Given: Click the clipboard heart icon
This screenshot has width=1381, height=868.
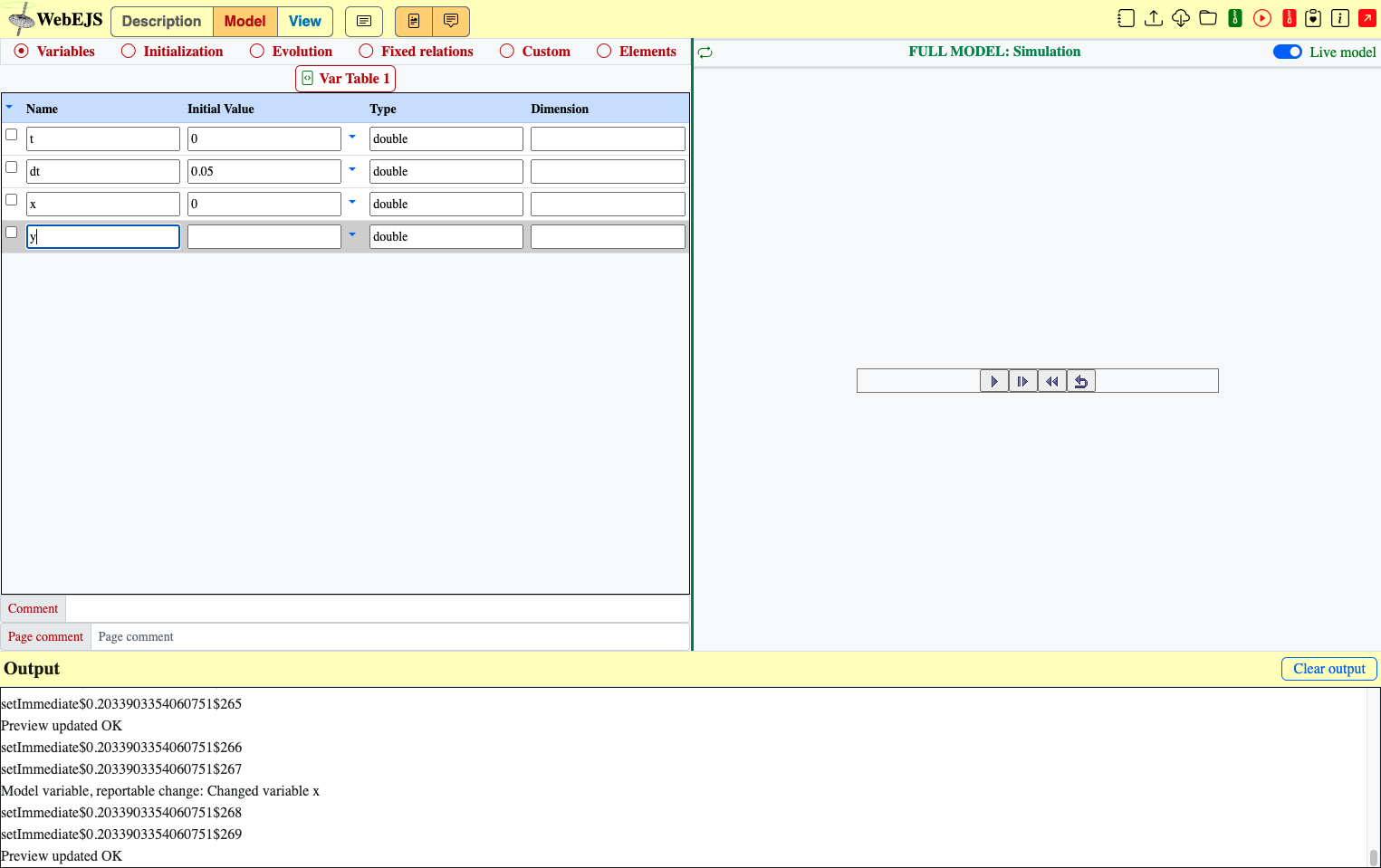Looking at the screenshot, I should (x=1313, y=18).
